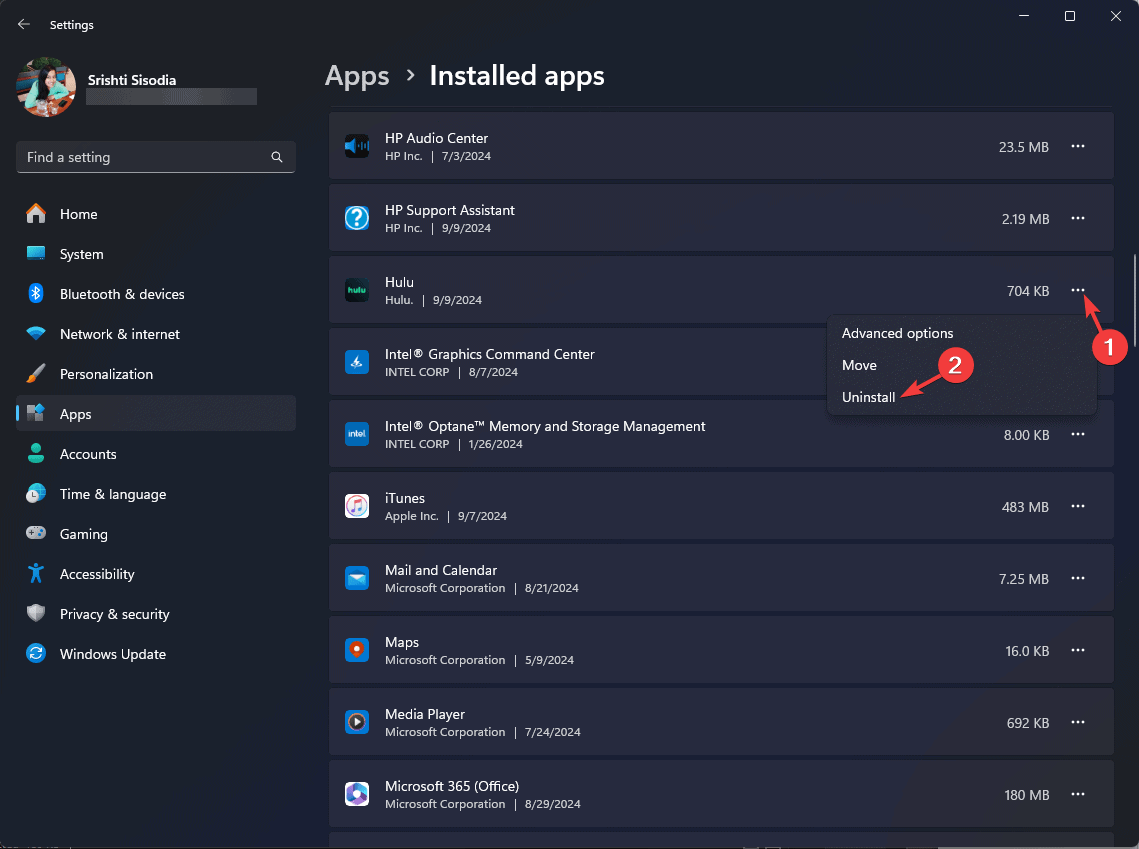Click the Accounts person icon

36,453
